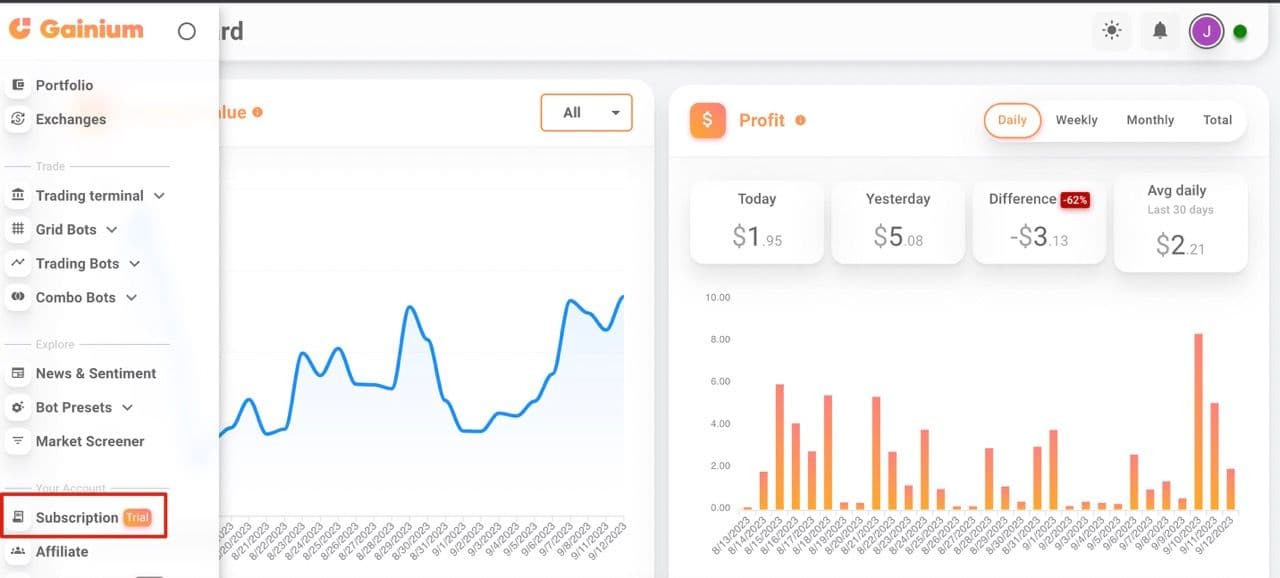The height and width of the screenshot is (578, 1280).
Task: Open Portfolio from the sidebar
Action: click(64, 85)
